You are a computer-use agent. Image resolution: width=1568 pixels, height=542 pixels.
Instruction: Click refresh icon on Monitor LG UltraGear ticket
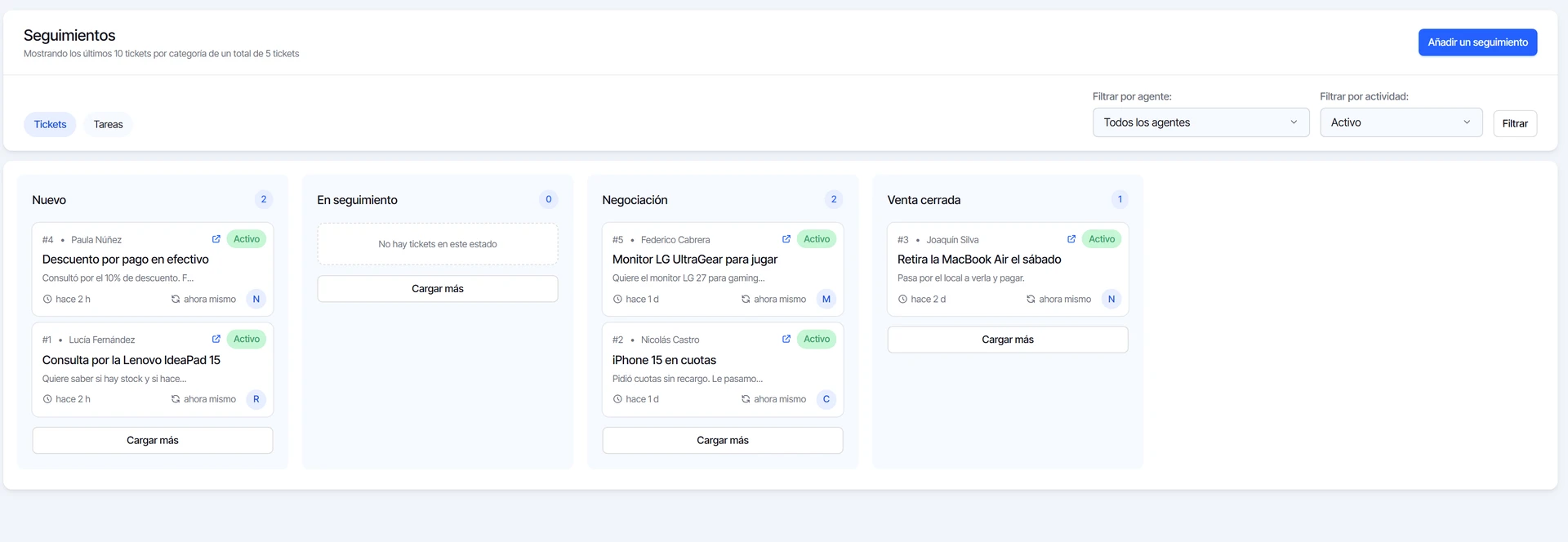point(746,300)
